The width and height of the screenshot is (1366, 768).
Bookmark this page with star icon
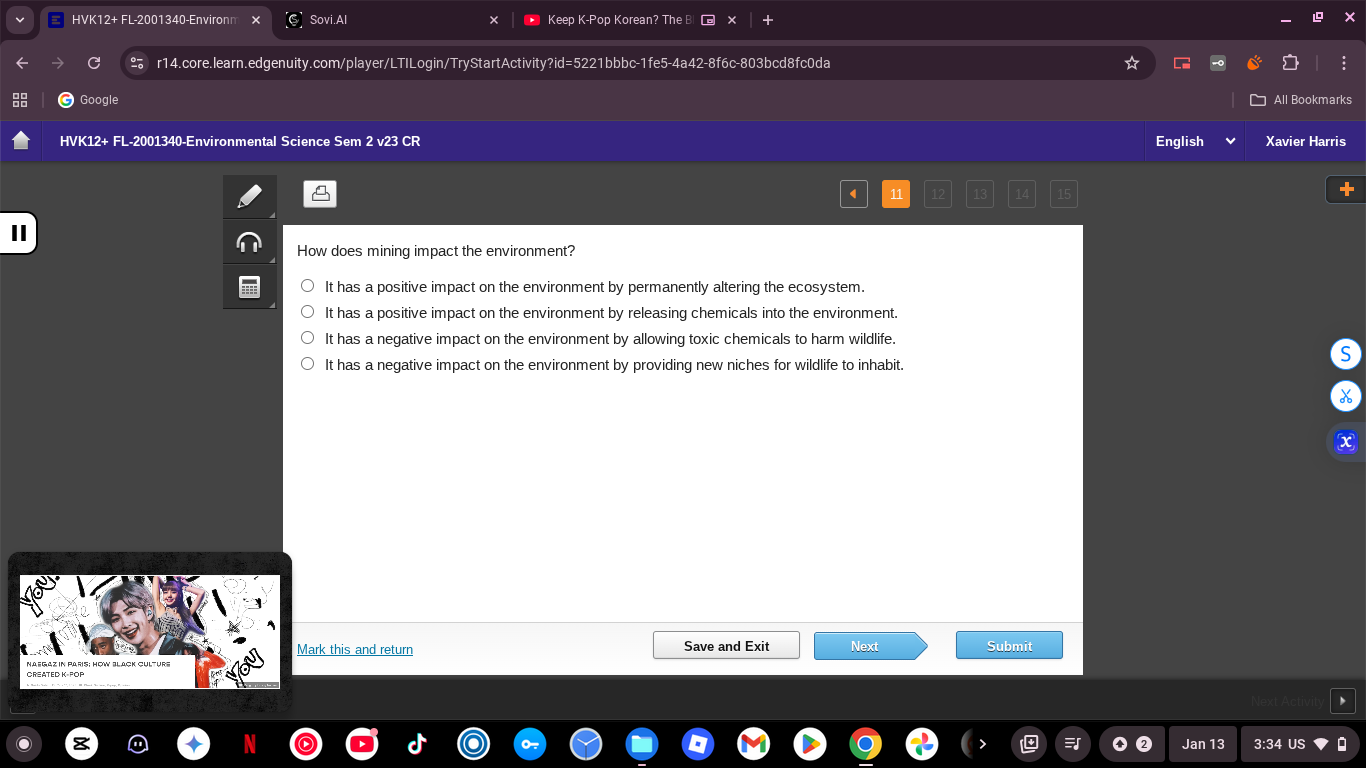(x=1131, y=63)
